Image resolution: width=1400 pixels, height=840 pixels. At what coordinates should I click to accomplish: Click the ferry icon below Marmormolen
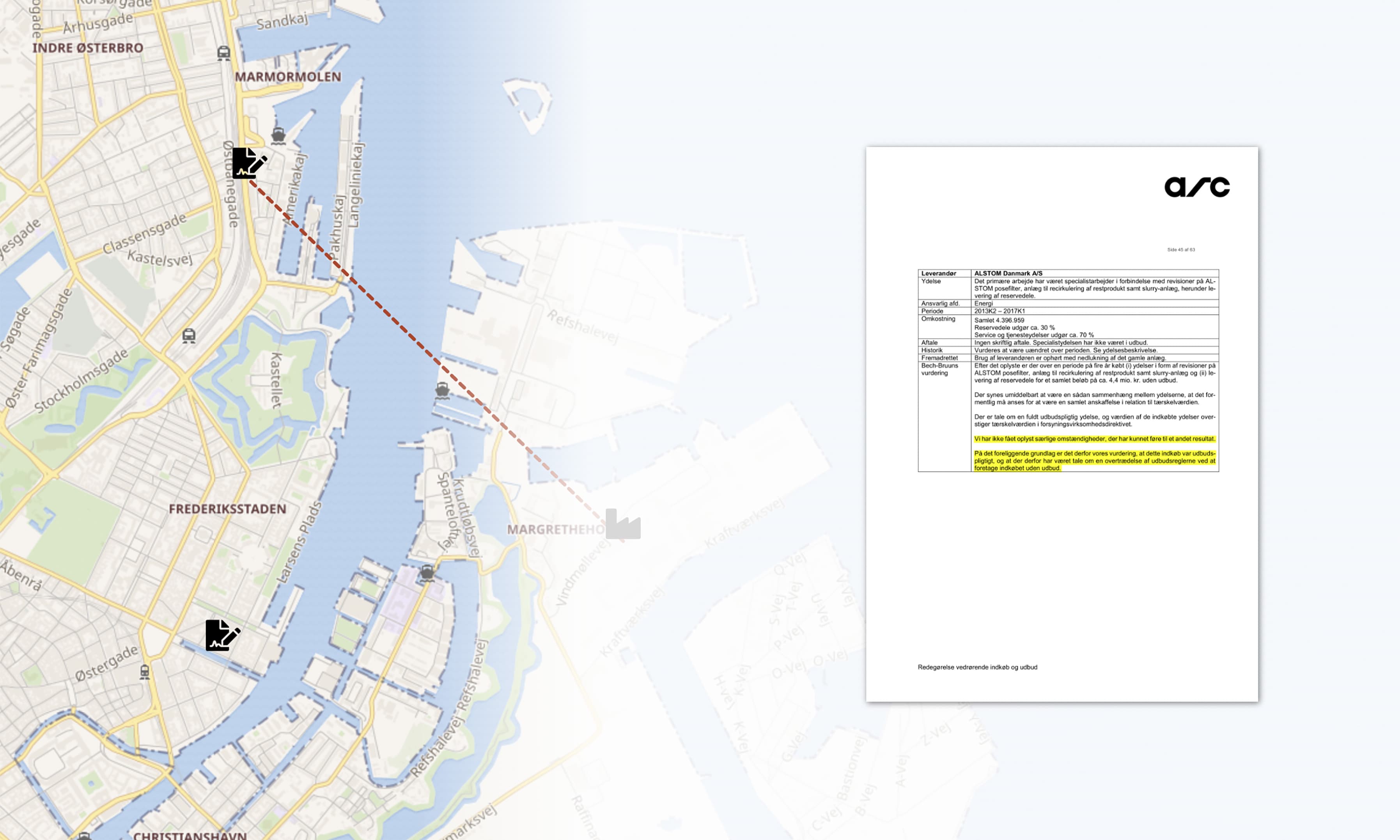(278, 135)
